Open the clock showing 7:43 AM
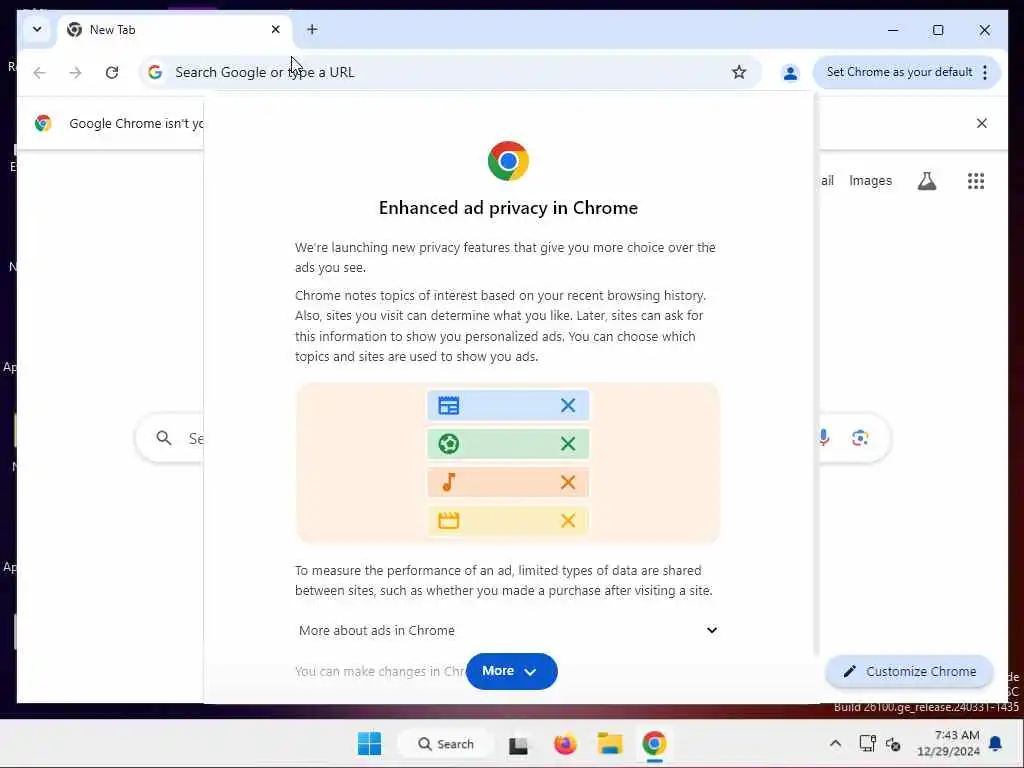The image size is (1024, 768). [948, 744]
